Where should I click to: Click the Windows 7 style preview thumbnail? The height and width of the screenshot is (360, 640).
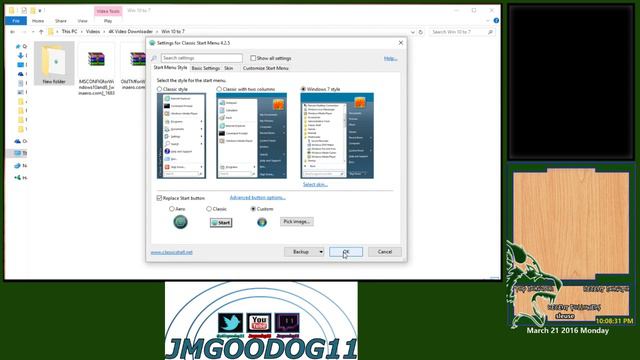337,136
